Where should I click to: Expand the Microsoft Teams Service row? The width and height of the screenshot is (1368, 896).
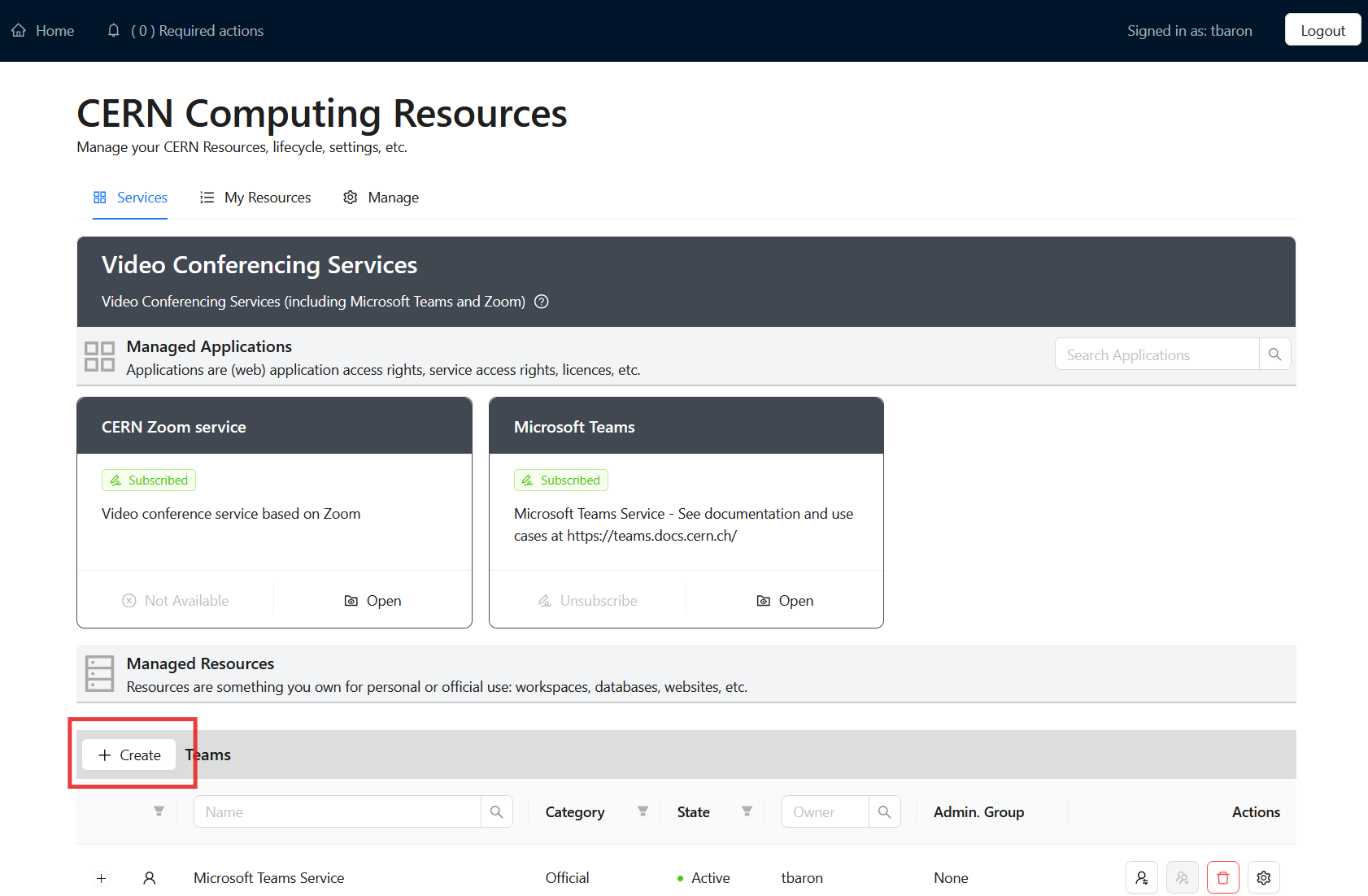coord(102,878)
